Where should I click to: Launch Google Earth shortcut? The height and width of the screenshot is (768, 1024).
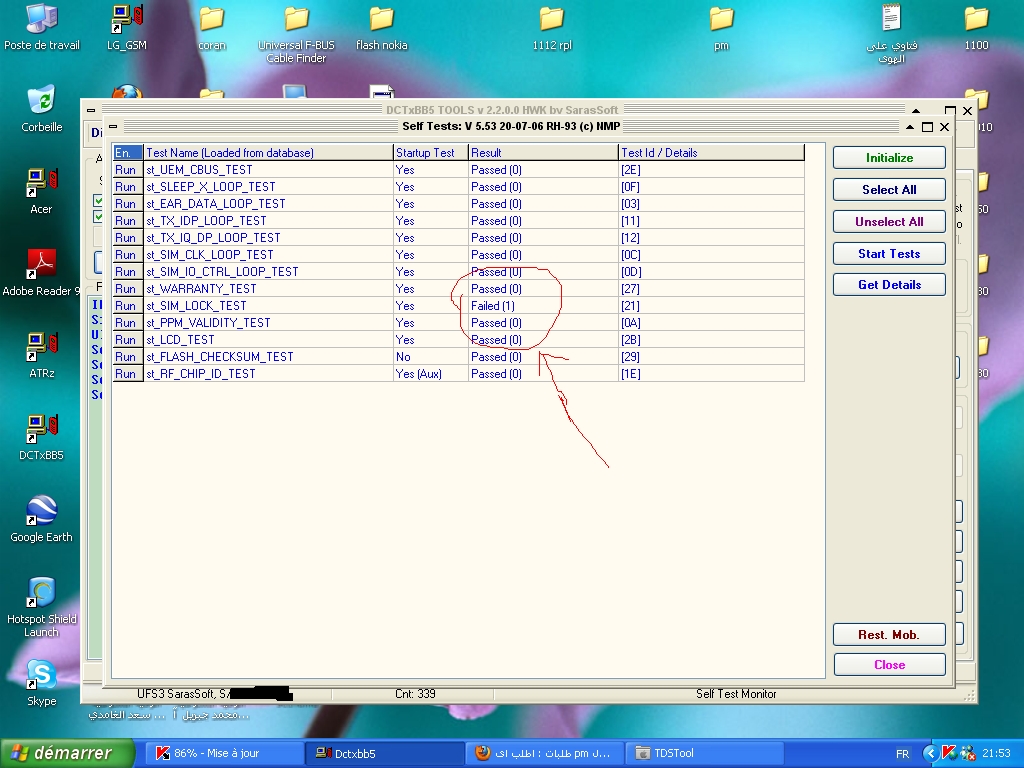[41, 519]
